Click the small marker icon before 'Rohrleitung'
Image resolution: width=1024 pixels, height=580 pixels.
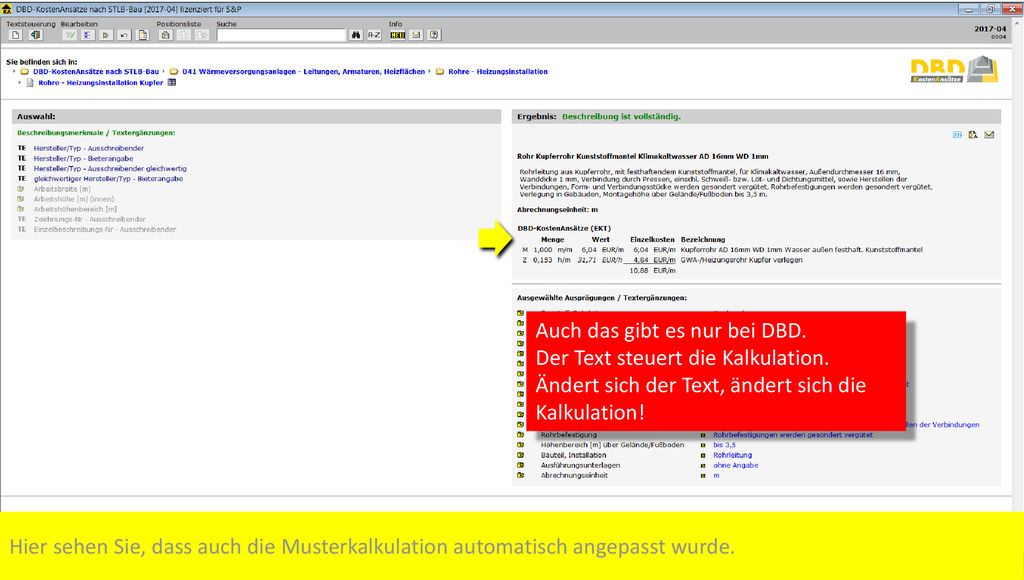pyautogui.click(x=703, y=455)
